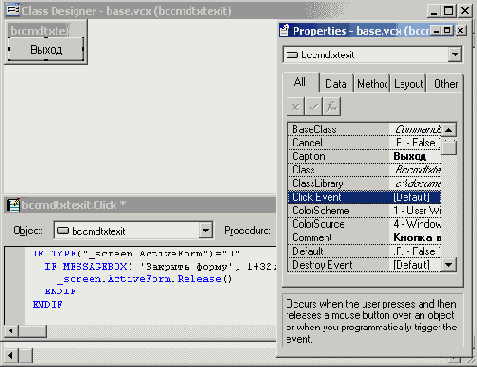Switch to the Layout tab
Image resolution: width=477 pixels, height=367 pixels.
409,83
